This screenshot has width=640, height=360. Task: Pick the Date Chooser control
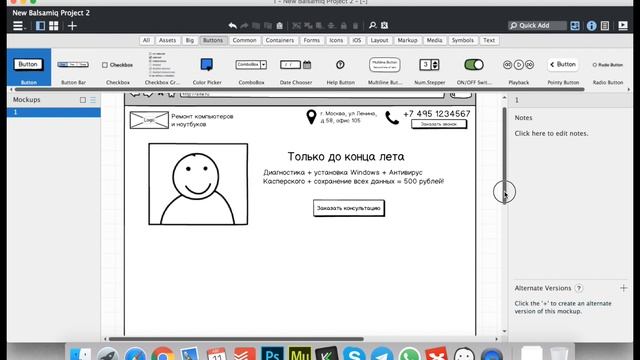(x=296, y=67)
